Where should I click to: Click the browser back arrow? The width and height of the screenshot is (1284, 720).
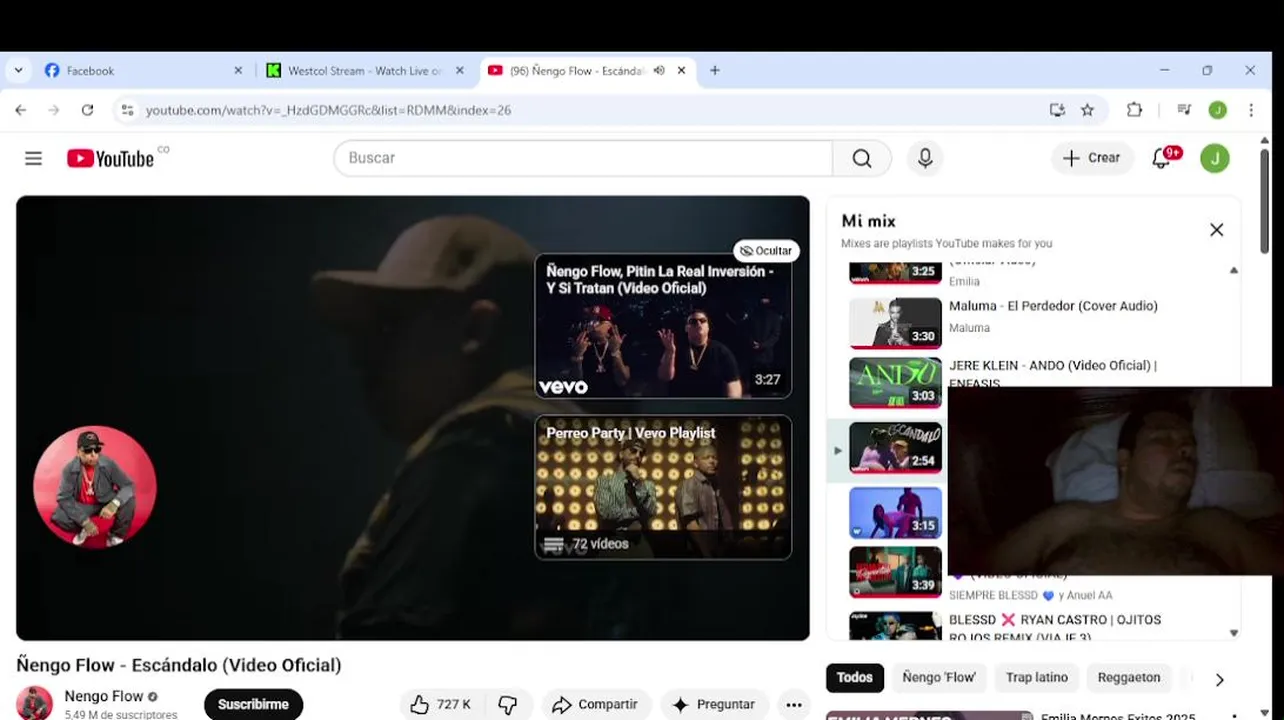[x=21, y=110]
